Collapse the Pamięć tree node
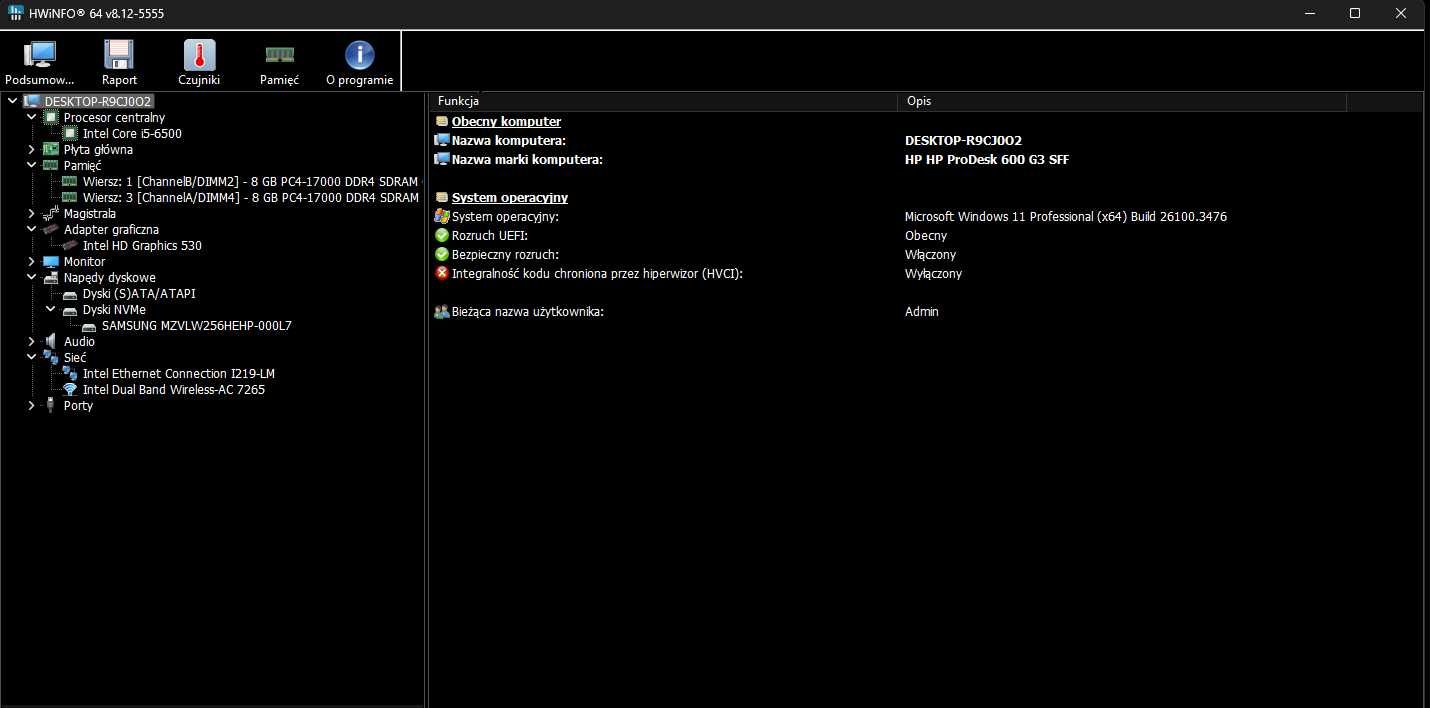Screen dimensions: 1430x708 pos(31,165)
